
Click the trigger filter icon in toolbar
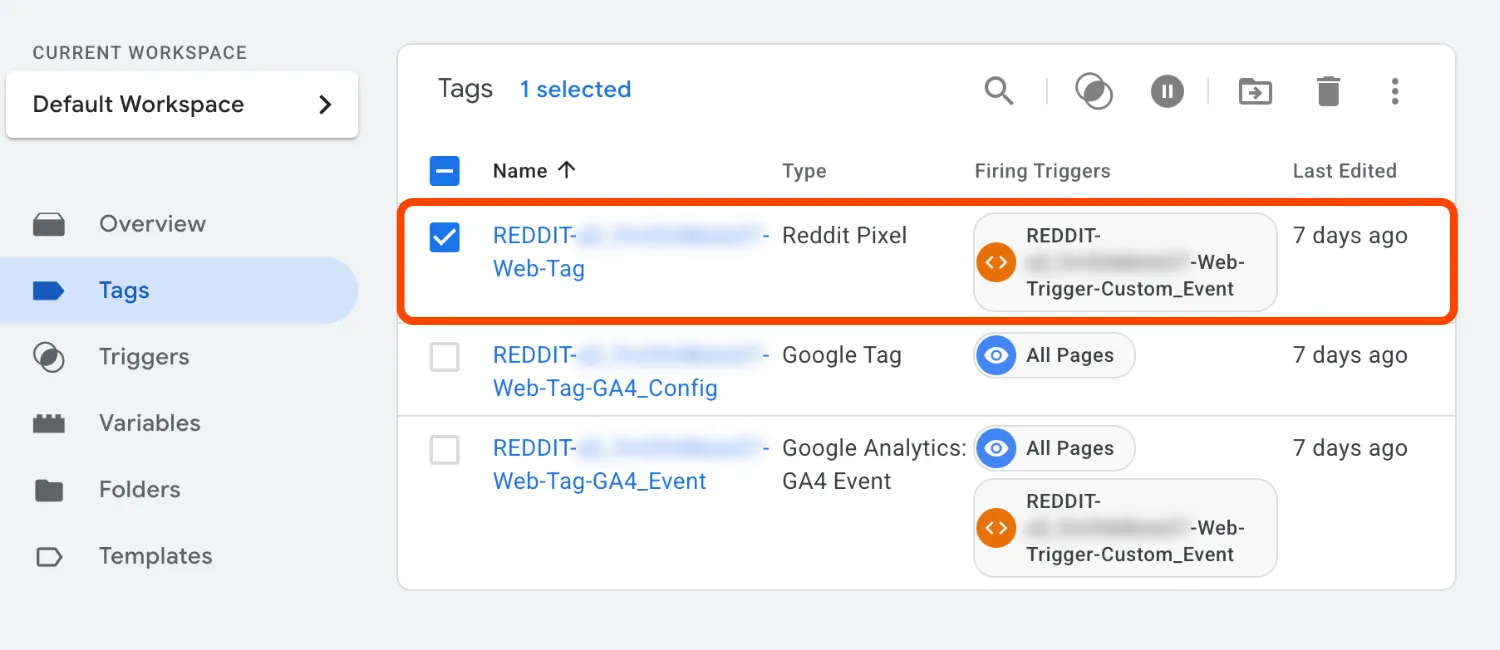point(1093,90)
